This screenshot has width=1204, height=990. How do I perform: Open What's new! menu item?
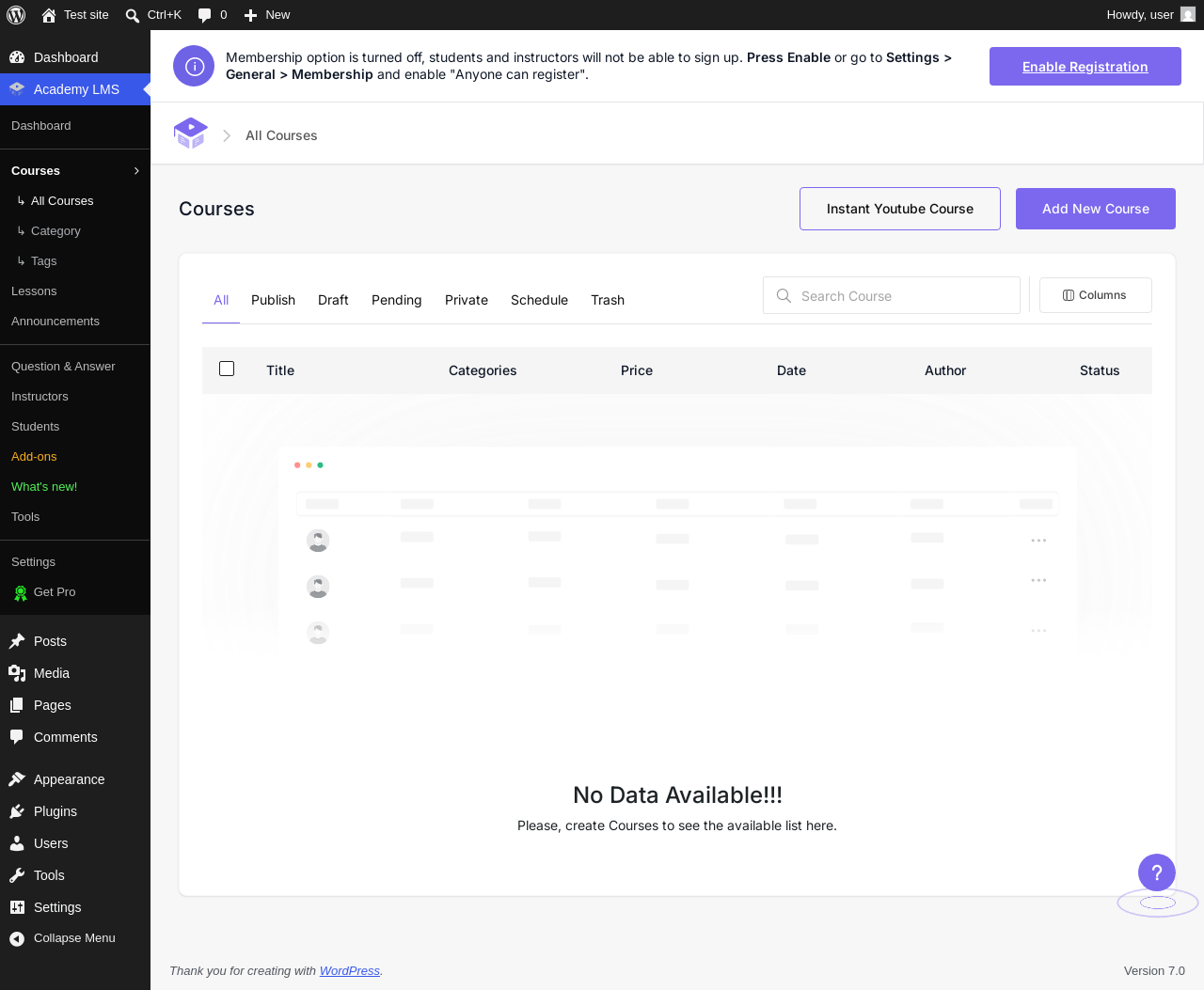tap(44, 487)
